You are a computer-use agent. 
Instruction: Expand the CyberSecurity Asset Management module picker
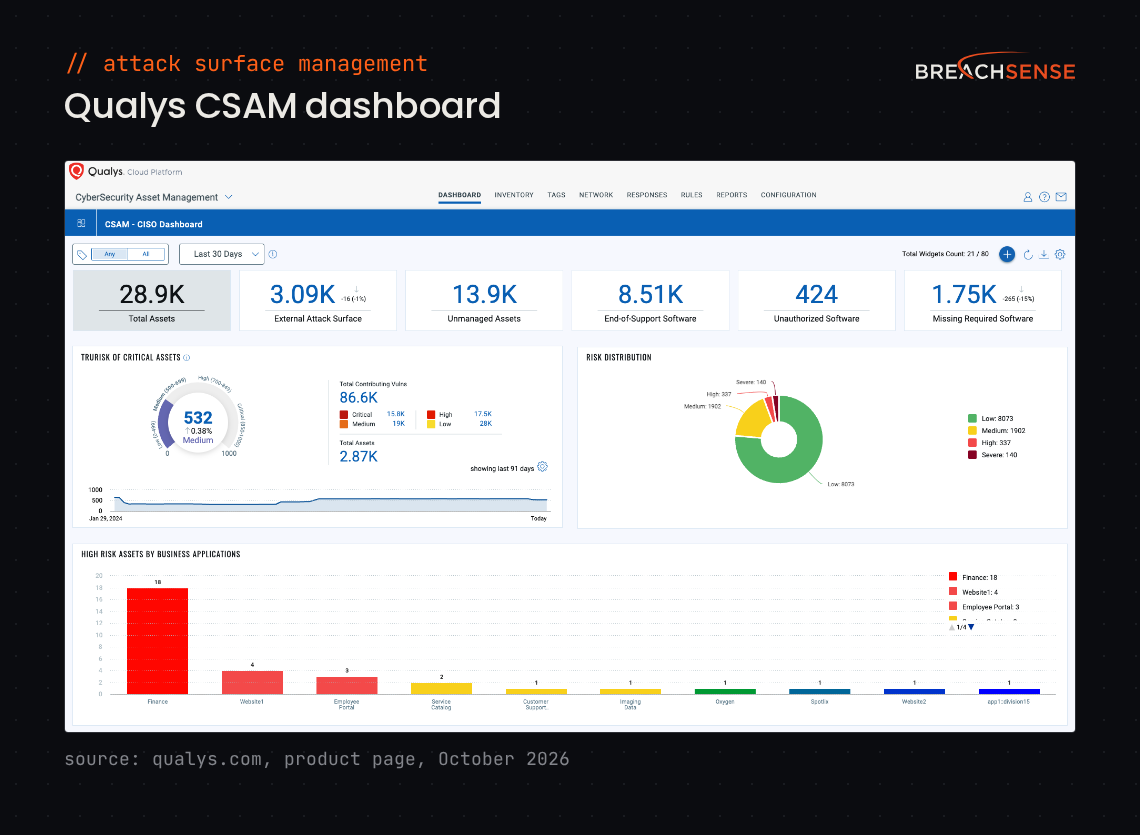pyautogui.click(x=154, y=197)
